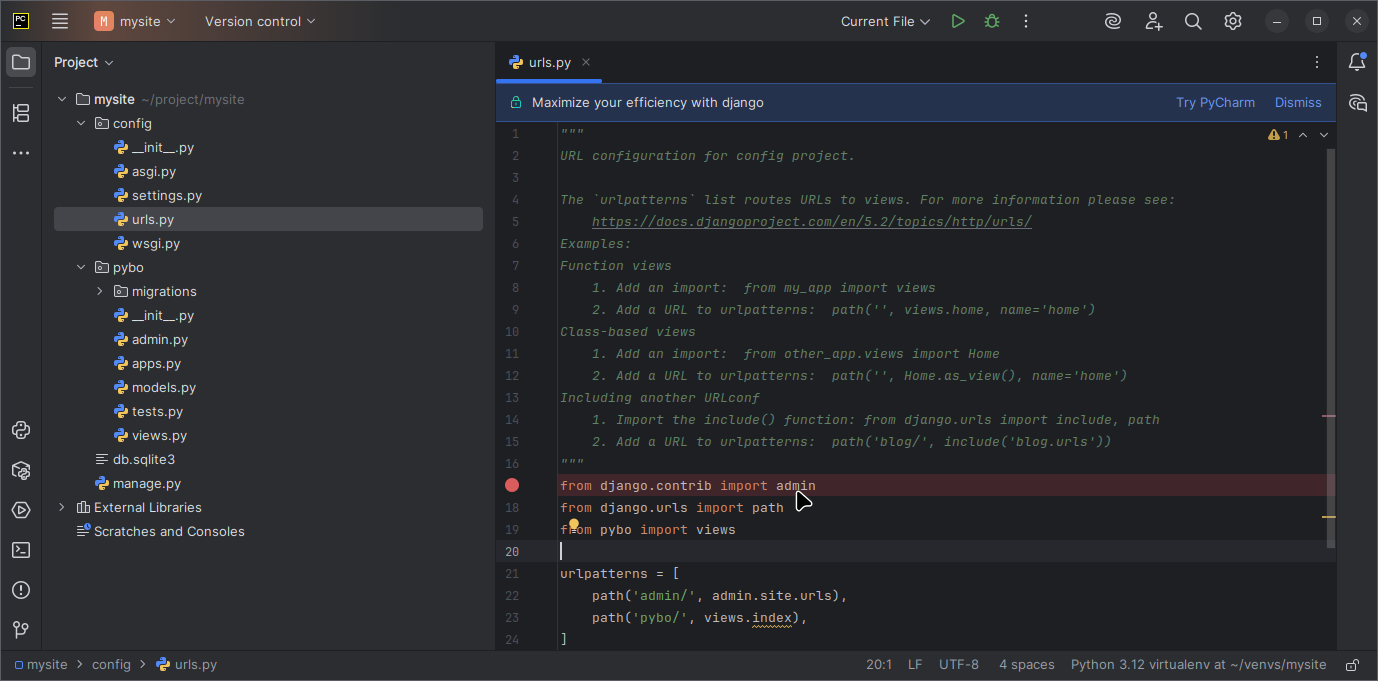
Task: Expand External Libraries node
Action: [62, 507]
